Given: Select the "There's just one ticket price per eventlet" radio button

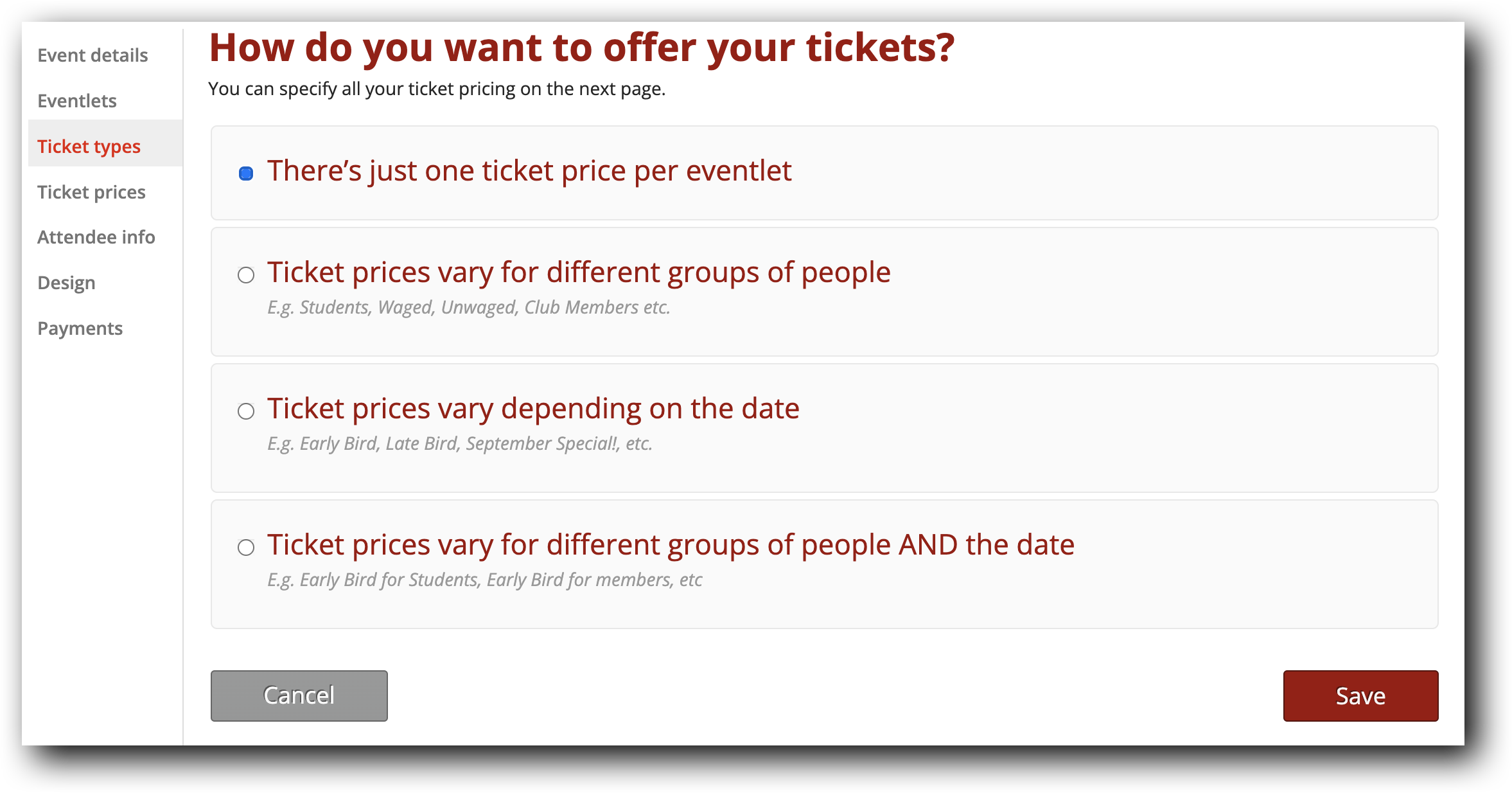Looking at the screenshot, I should [x=245, y=172].
